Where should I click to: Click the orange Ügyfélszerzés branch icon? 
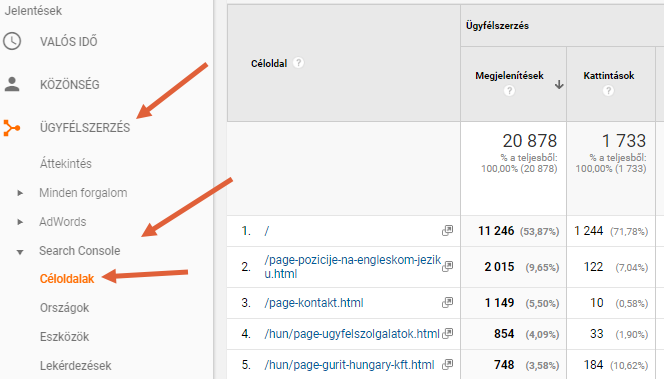[x=11, y=127]
